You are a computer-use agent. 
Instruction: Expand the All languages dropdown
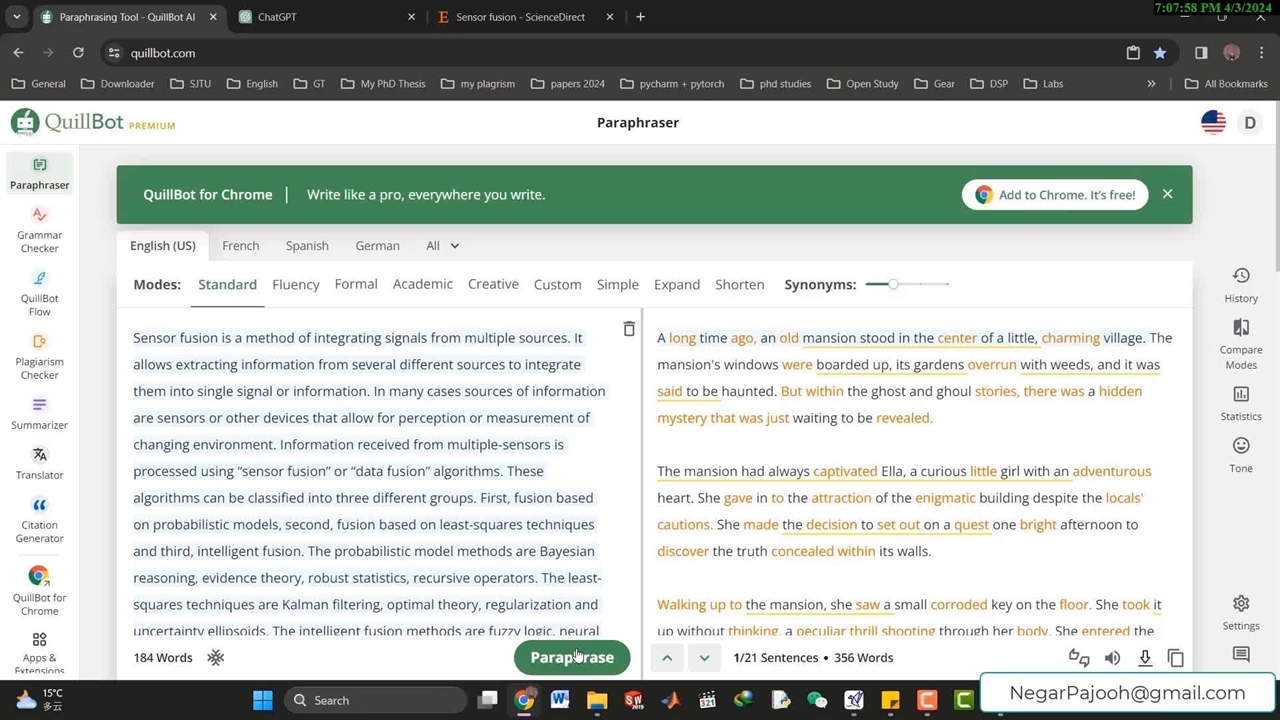[442, 245]
